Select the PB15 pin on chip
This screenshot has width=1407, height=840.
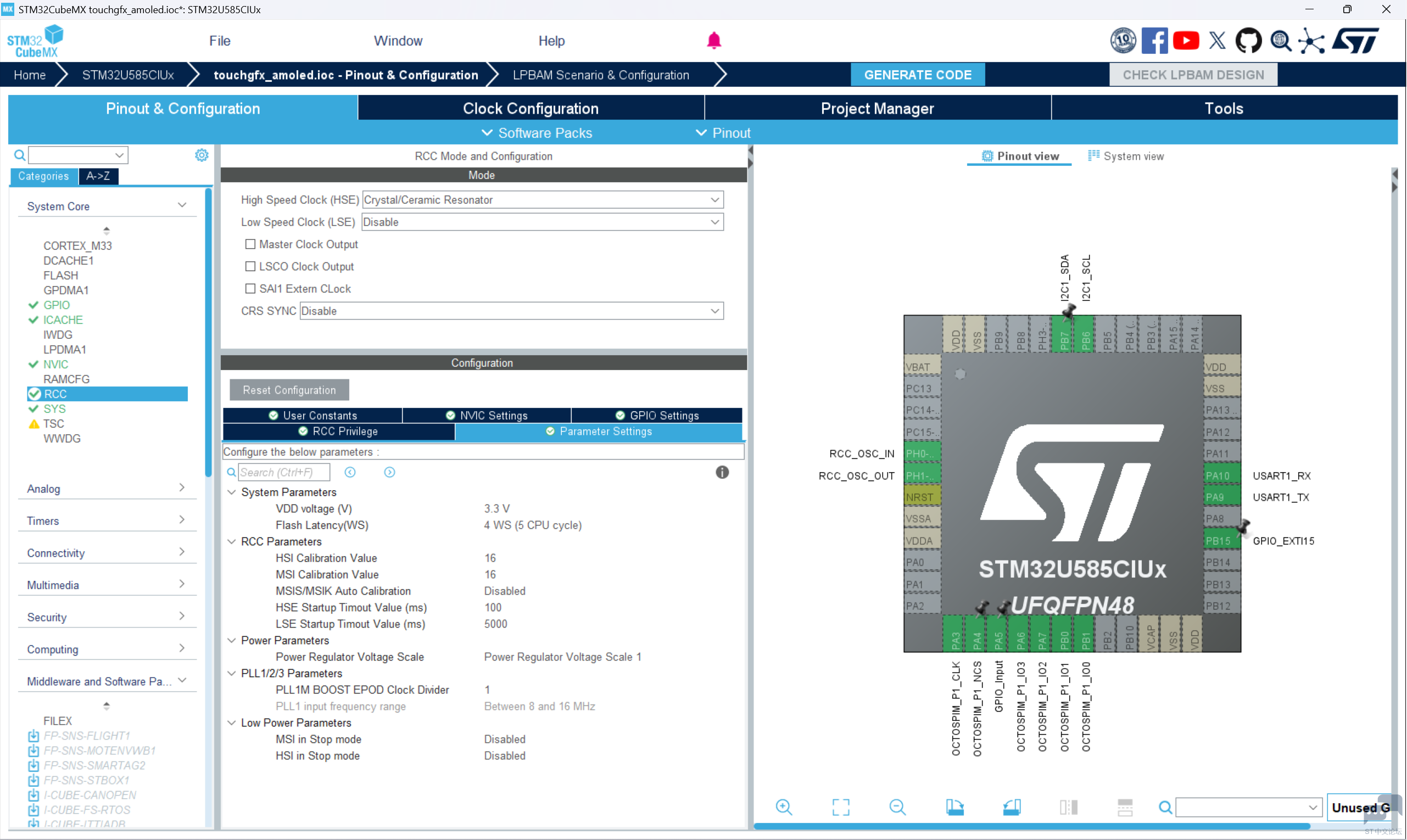point(1221,541)
